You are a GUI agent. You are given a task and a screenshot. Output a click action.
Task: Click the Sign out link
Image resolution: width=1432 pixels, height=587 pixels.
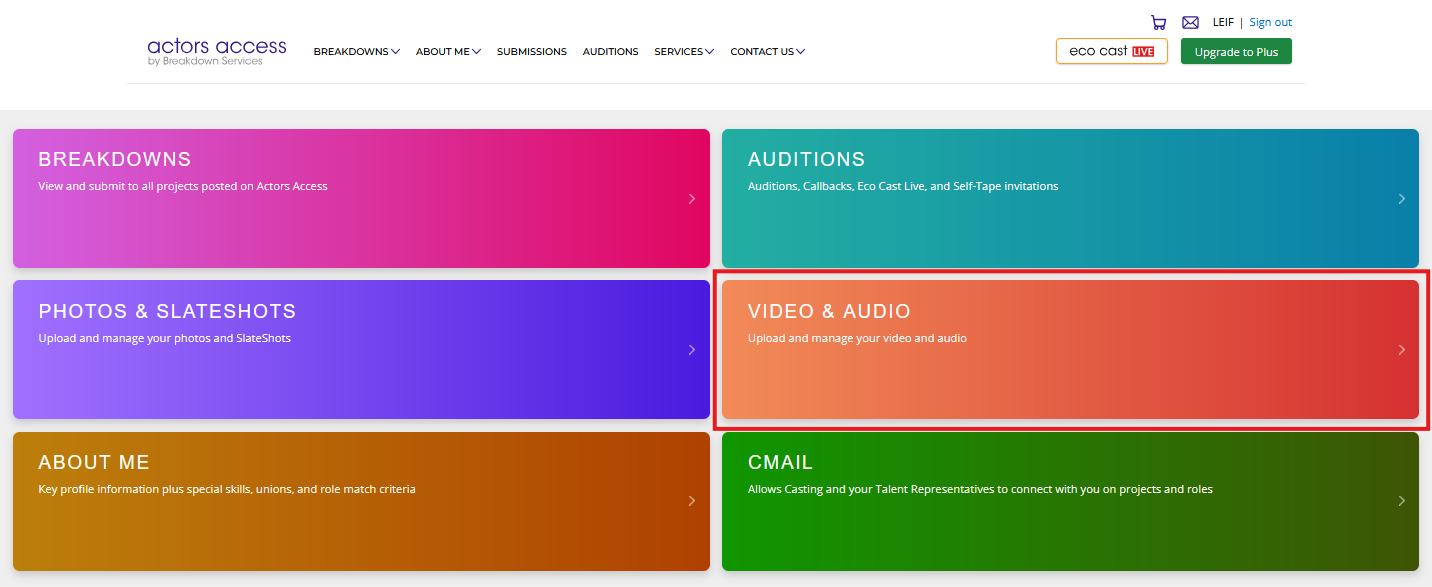[x=1270, y=22]
